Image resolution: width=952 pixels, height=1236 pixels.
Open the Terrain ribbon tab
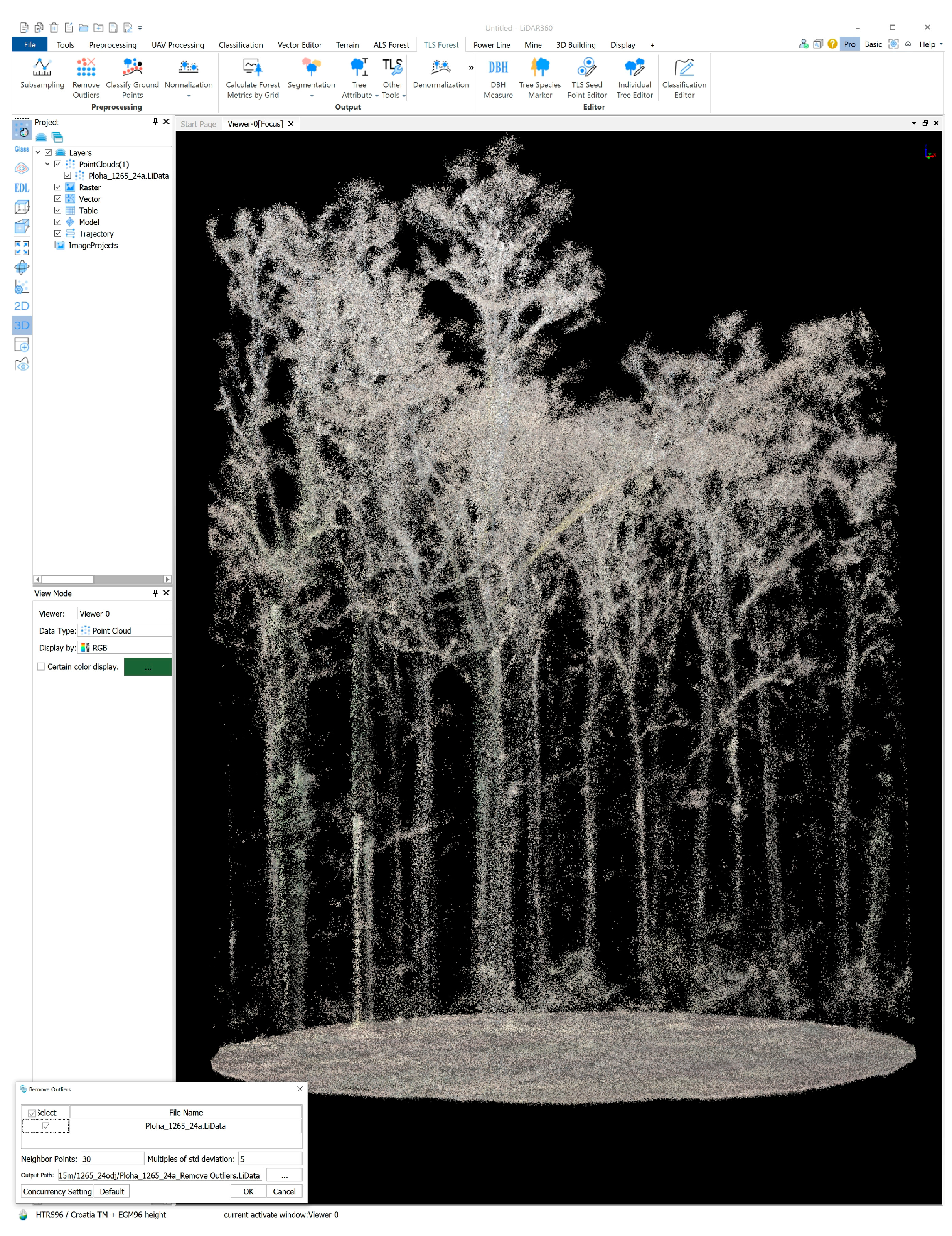pos(347,45)
